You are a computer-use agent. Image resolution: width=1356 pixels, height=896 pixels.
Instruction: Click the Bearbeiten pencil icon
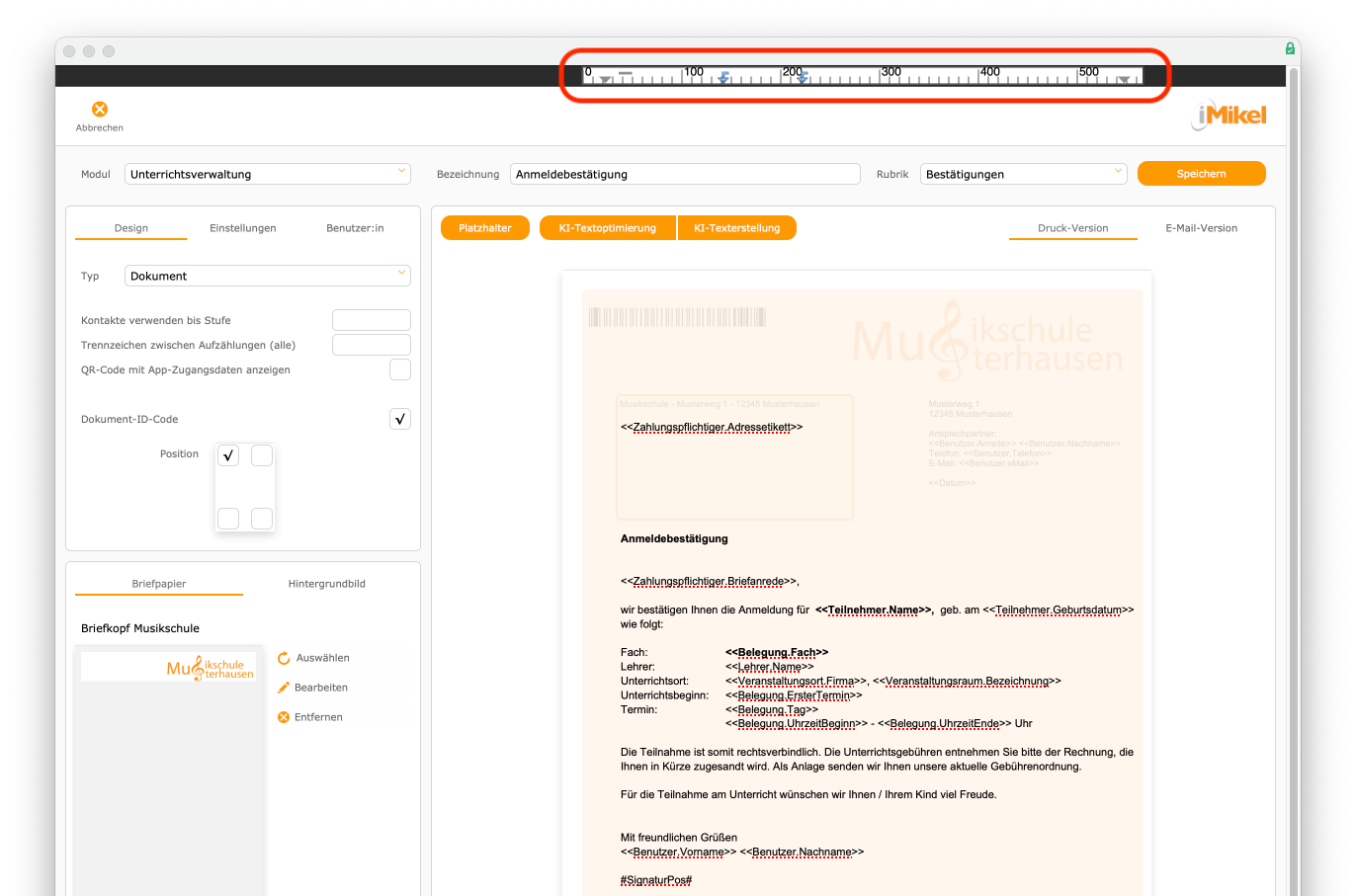(x=284, y=688)
